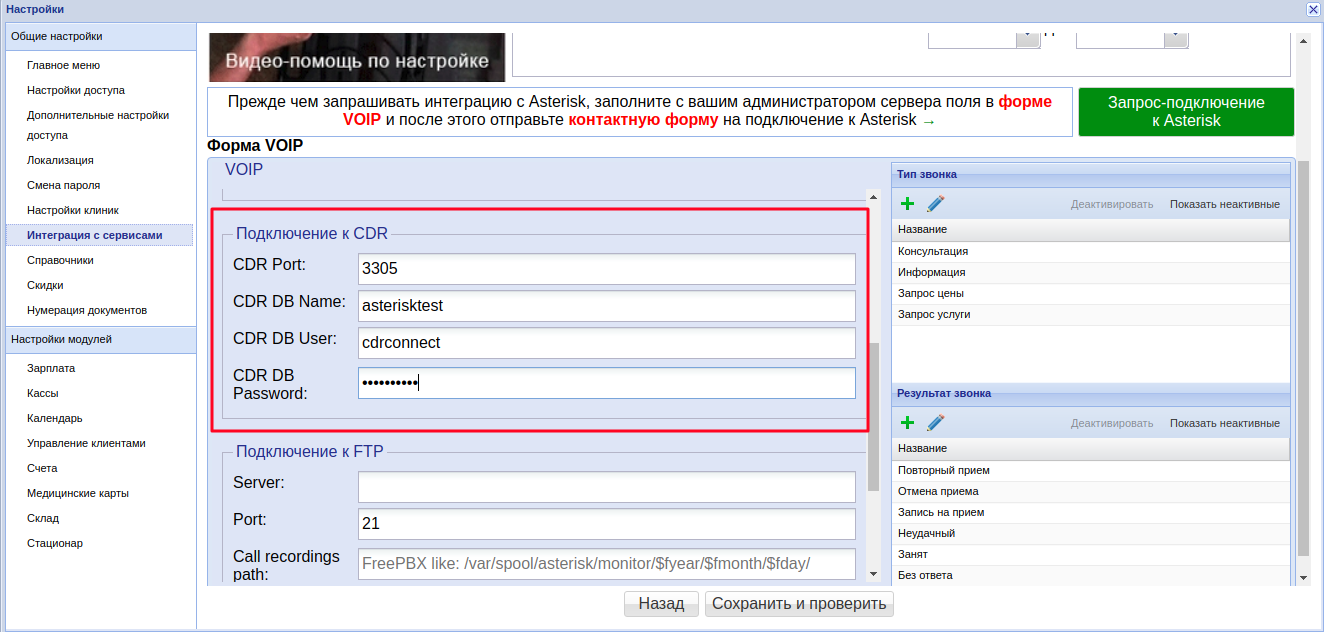
Task: Select Запрос цены call type row
Action: (1091, 293)
